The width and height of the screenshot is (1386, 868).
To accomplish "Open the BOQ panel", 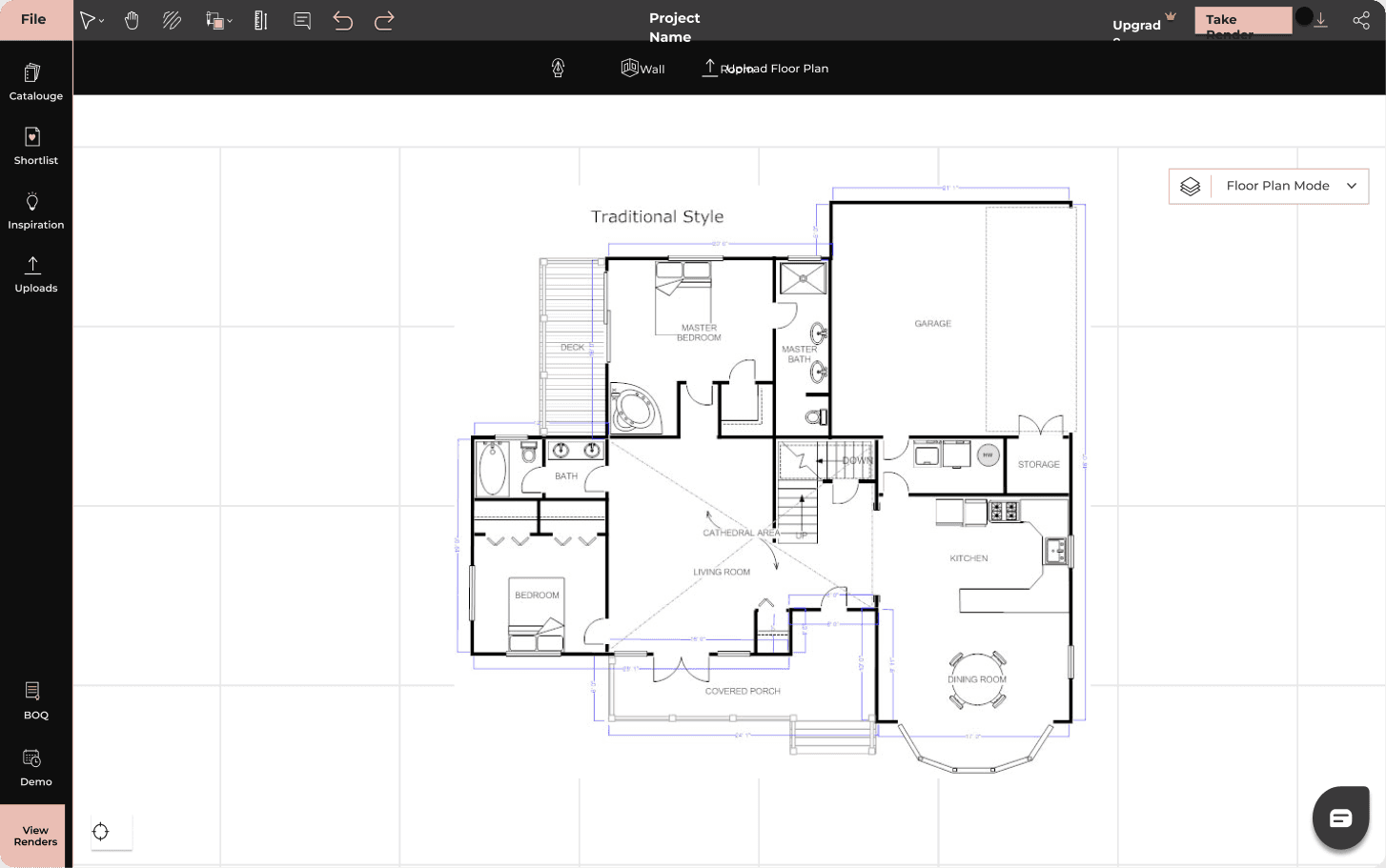I will [36, 701].
